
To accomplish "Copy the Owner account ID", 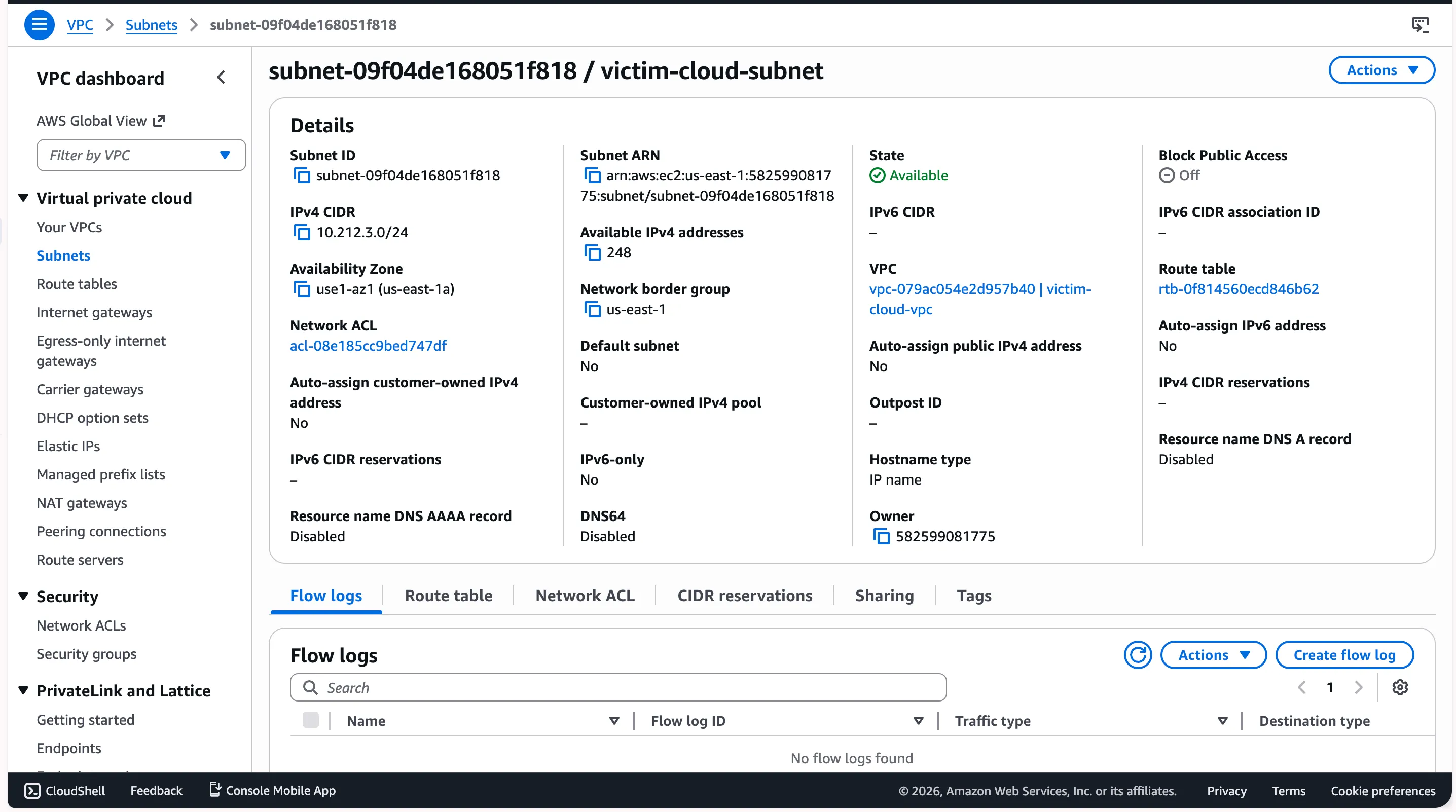I will pos(881,536).
